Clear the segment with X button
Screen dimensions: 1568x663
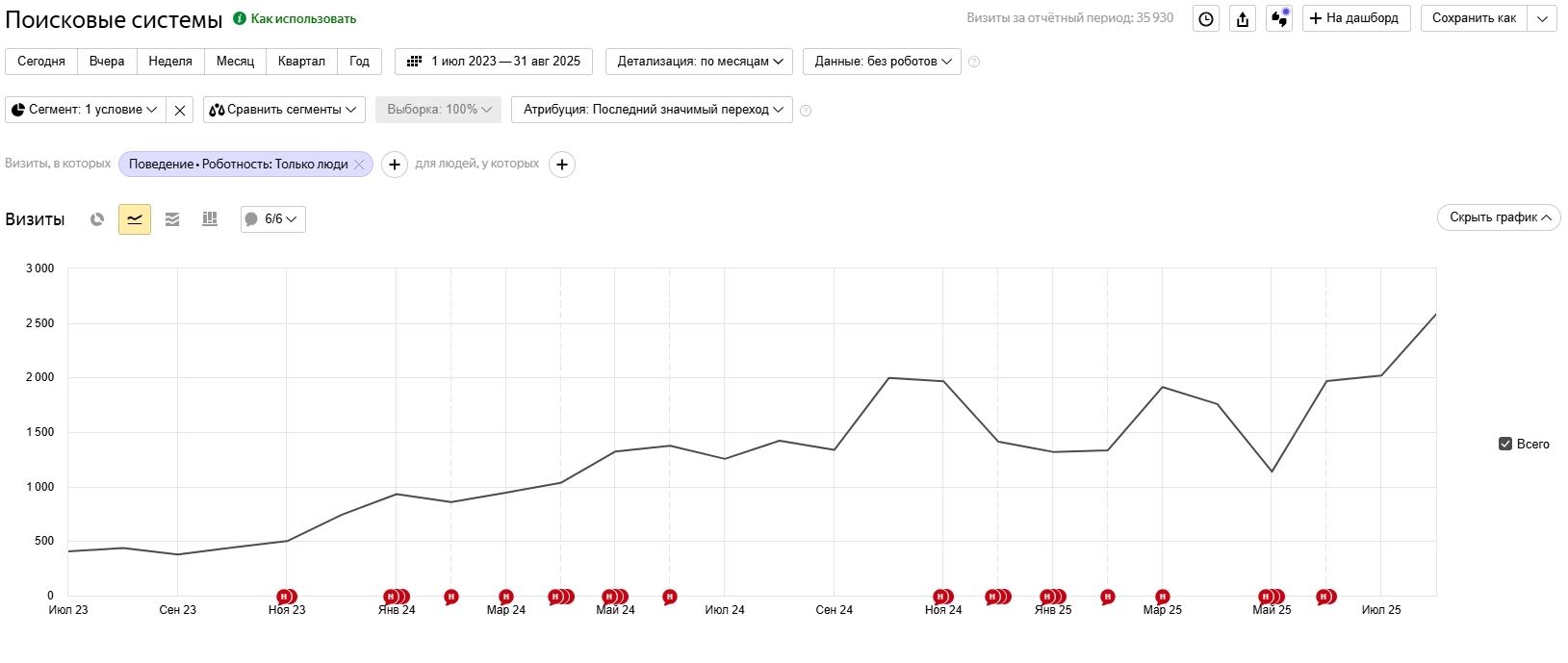180,110
